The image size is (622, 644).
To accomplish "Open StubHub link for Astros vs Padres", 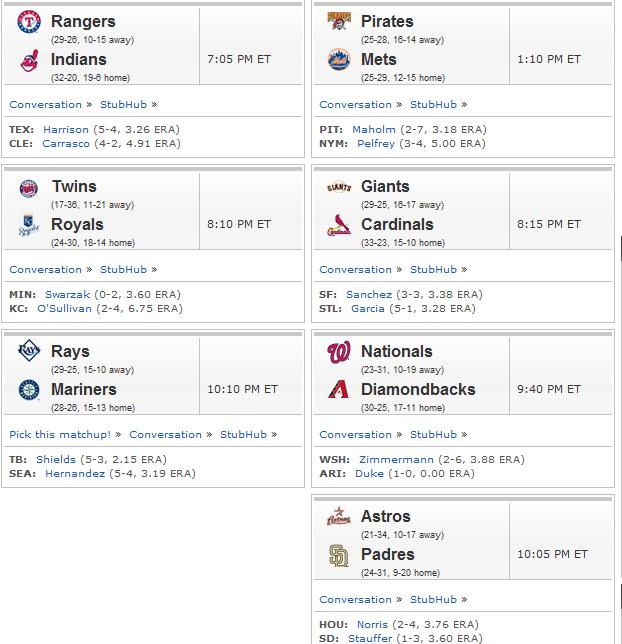I will click(x=433, y=600).
